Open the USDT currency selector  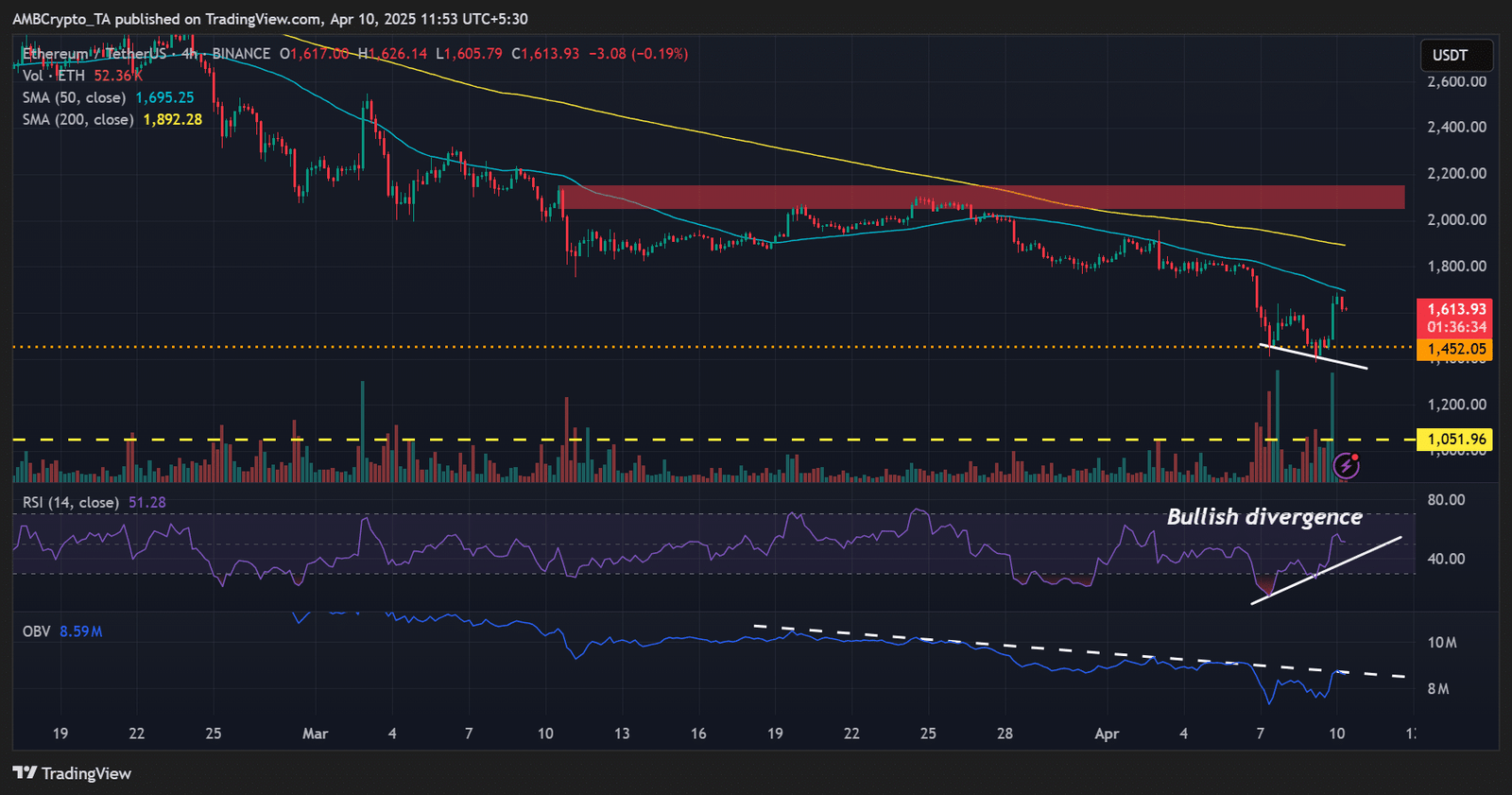(x=1456, y=56)
